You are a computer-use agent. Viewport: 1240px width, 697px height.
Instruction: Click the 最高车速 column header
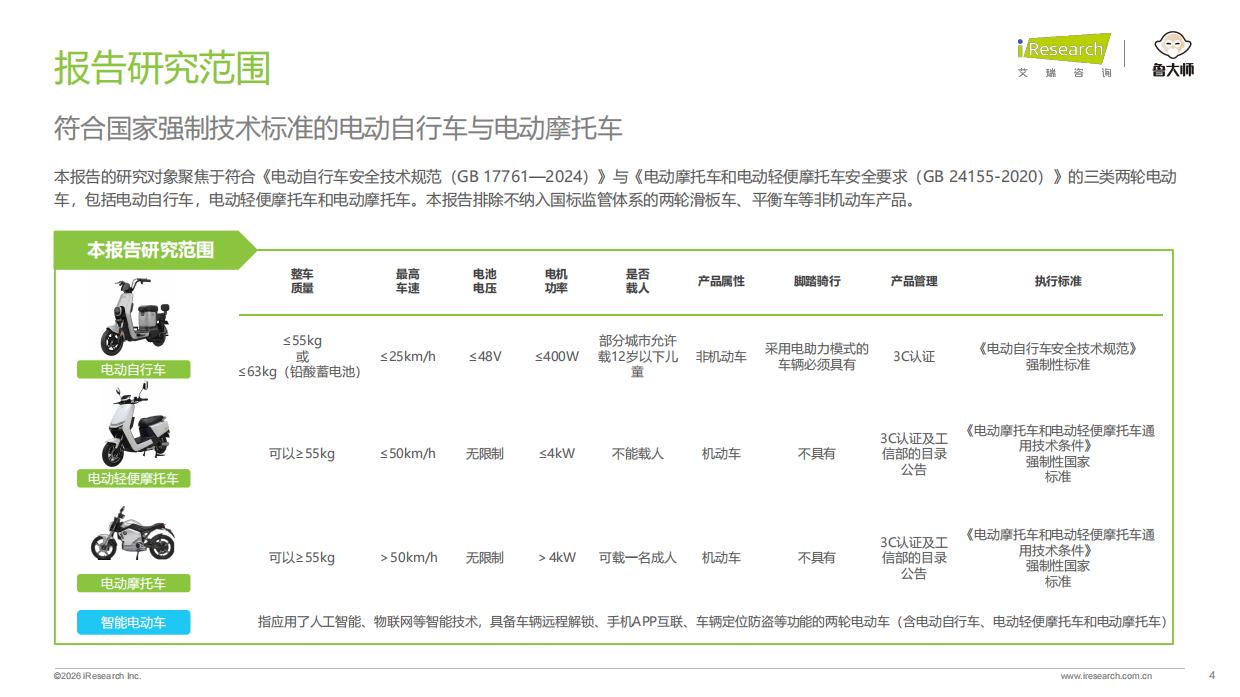click(x=408, y=281)
